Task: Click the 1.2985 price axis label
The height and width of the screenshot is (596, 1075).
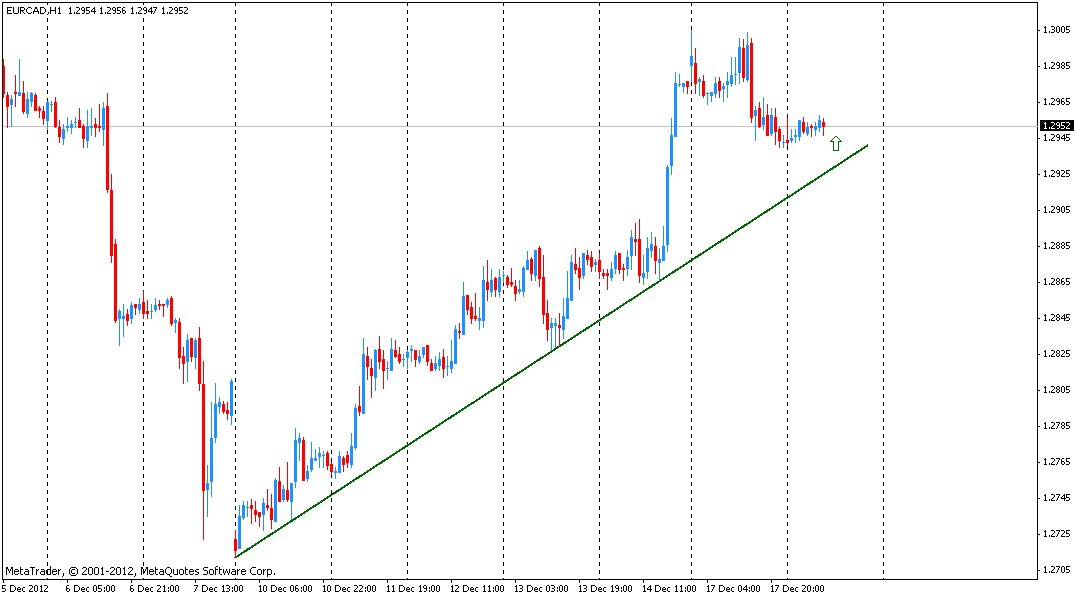Action: [1056, 66]
